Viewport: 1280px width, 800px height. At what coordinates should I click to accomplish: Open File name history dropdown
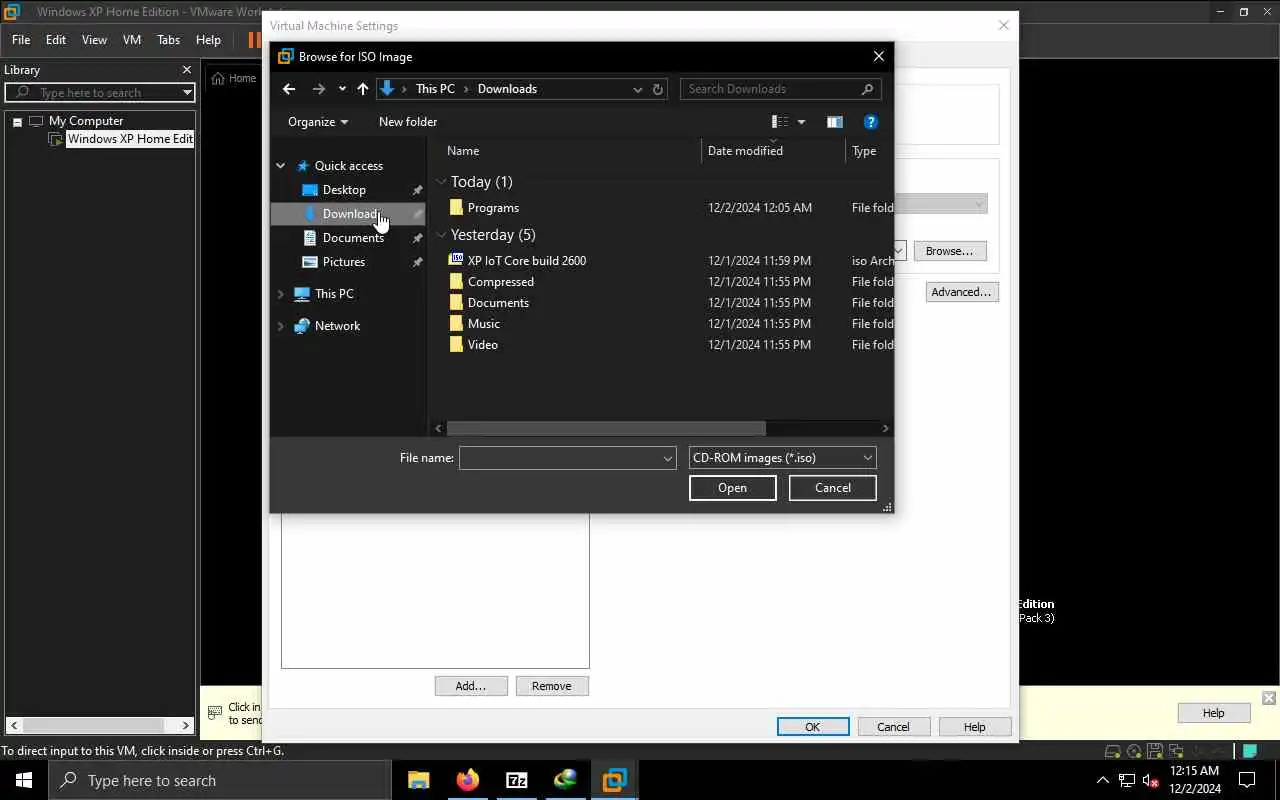pos(668,458)
